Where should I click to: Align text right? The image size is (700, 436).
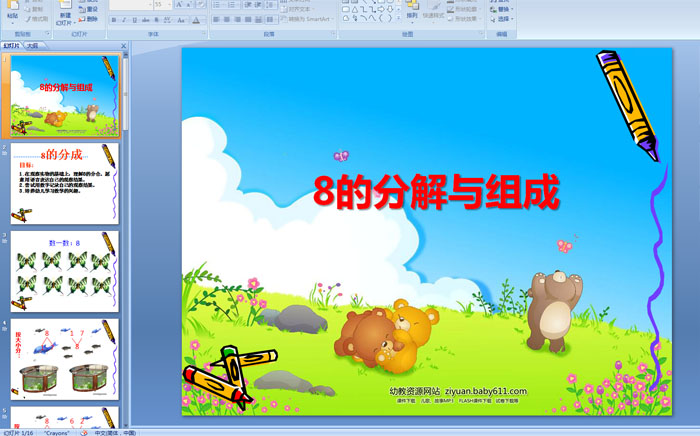coord(238,20)
